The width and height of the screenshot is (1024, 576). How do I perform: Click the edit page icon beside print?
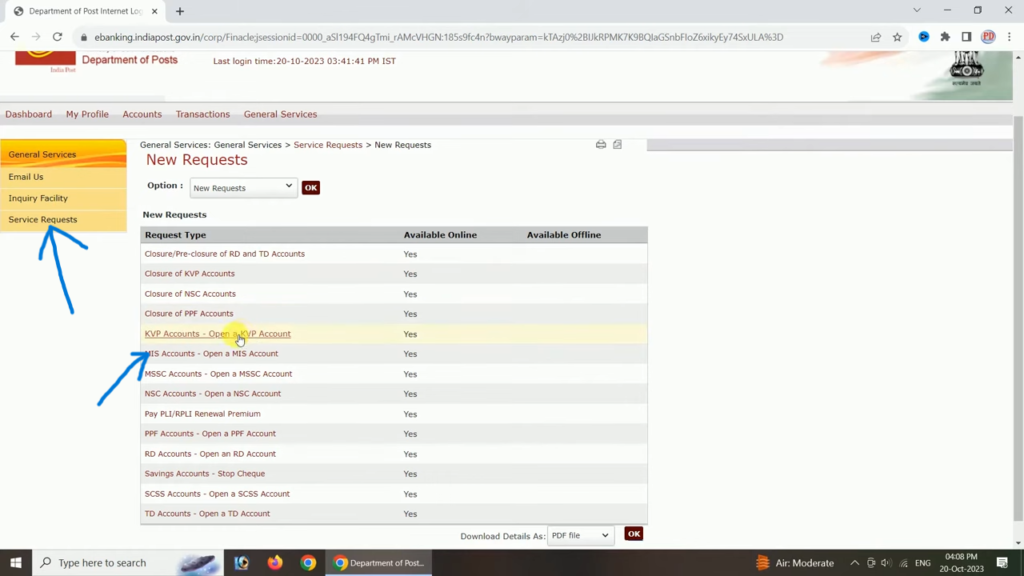pyautogui.click(x=617, y=144)
